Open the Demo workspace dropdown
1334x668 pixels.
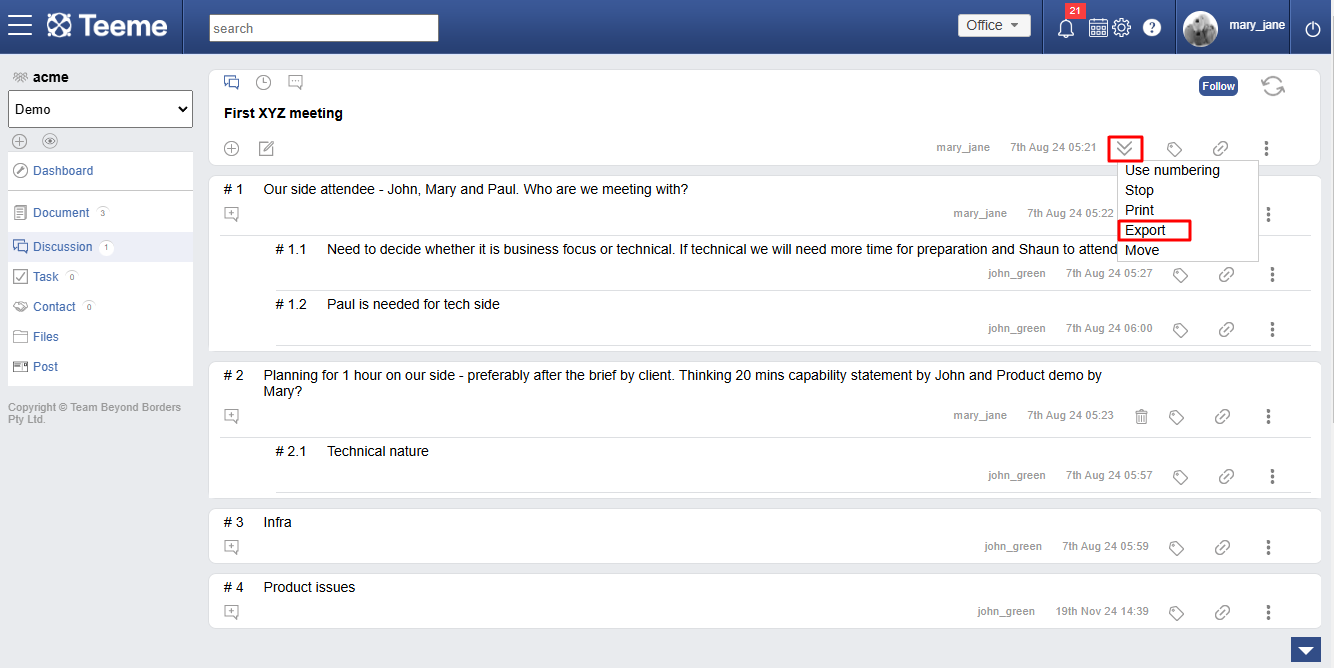pyautogui.click(x=100, y=109)
